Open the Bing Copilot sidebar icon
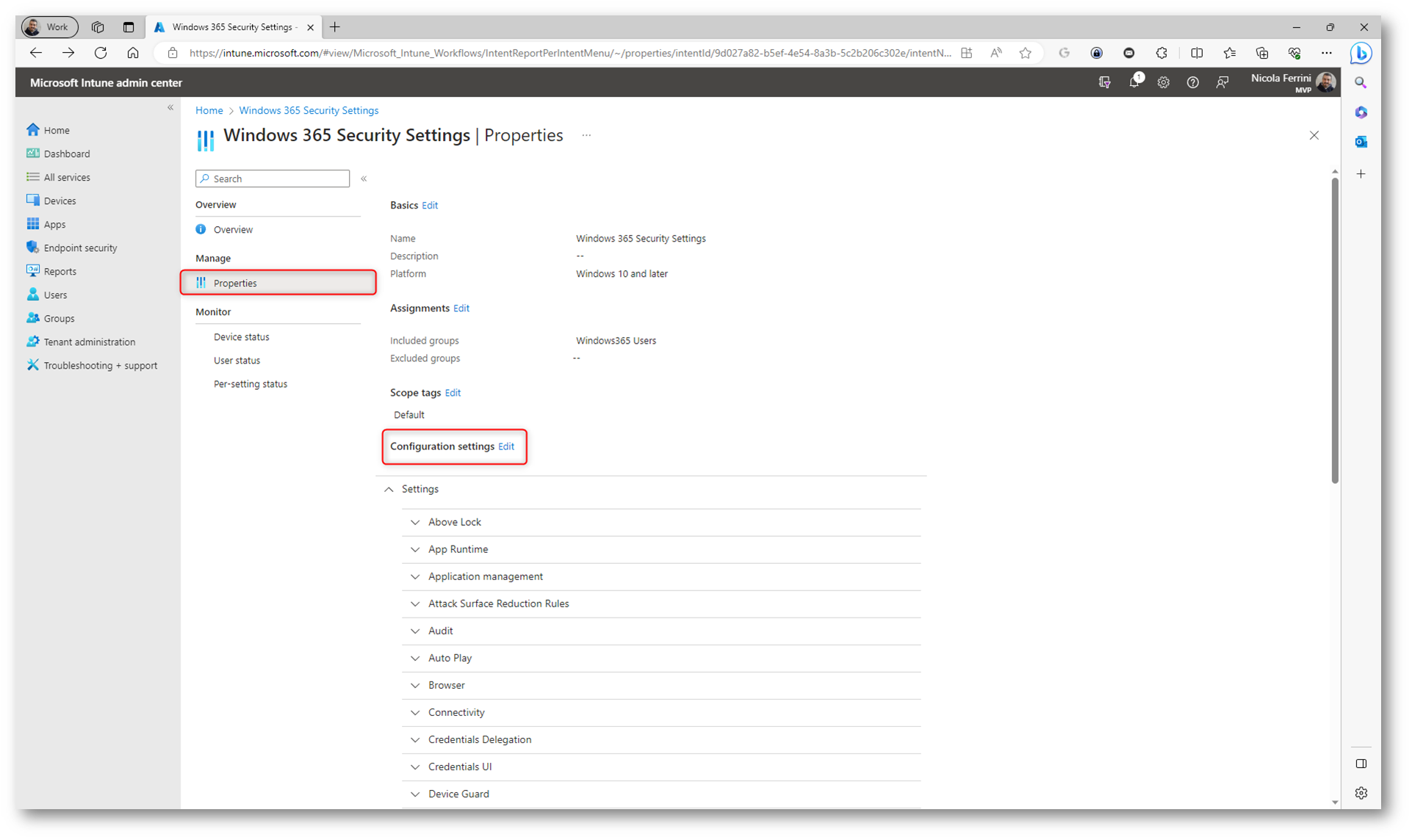Screen dimensions: 1412x840 coord(1361,53)
